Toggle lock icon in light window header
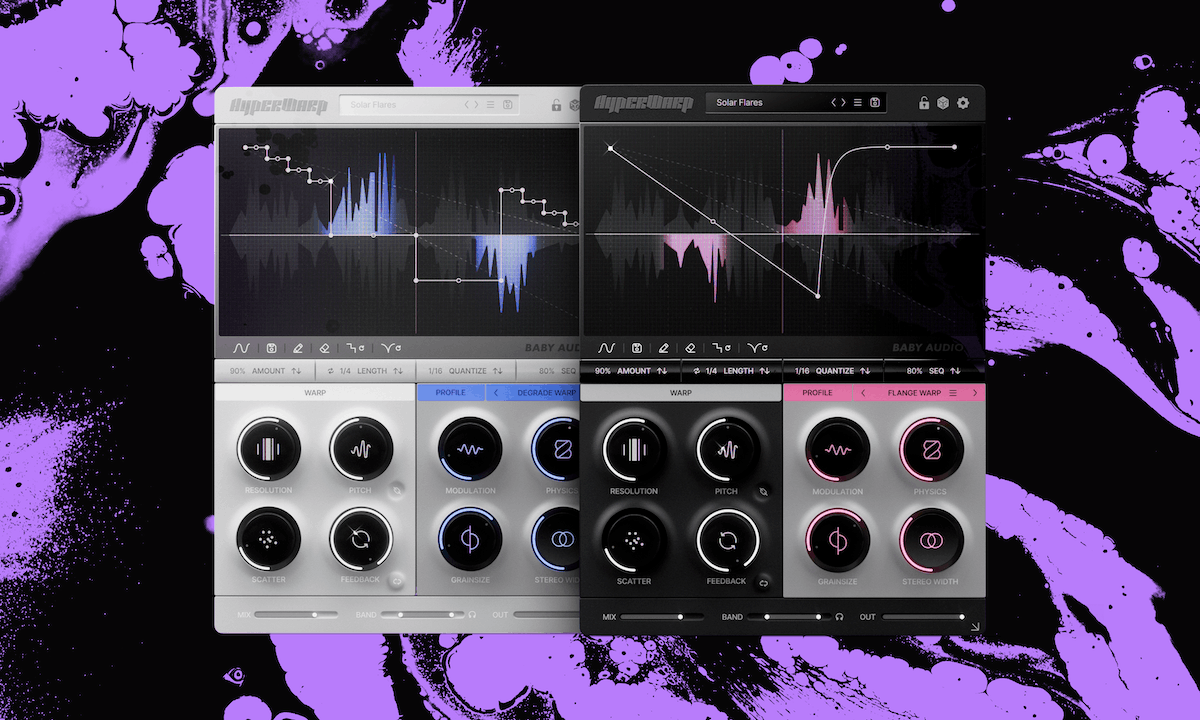 558,103
